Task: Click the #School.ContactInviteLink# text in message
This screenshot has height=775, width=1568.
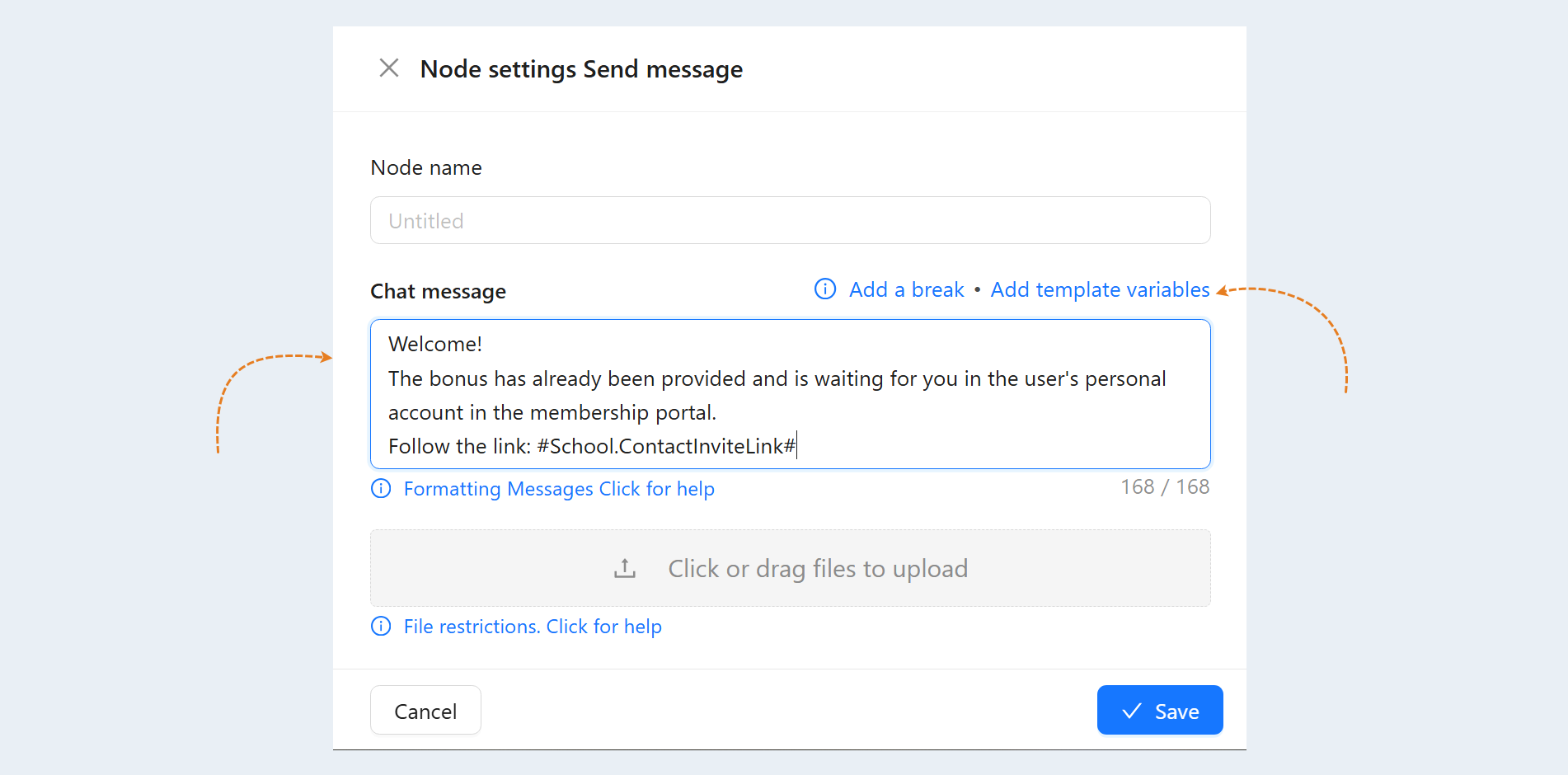Action: [x=666, y=446]
